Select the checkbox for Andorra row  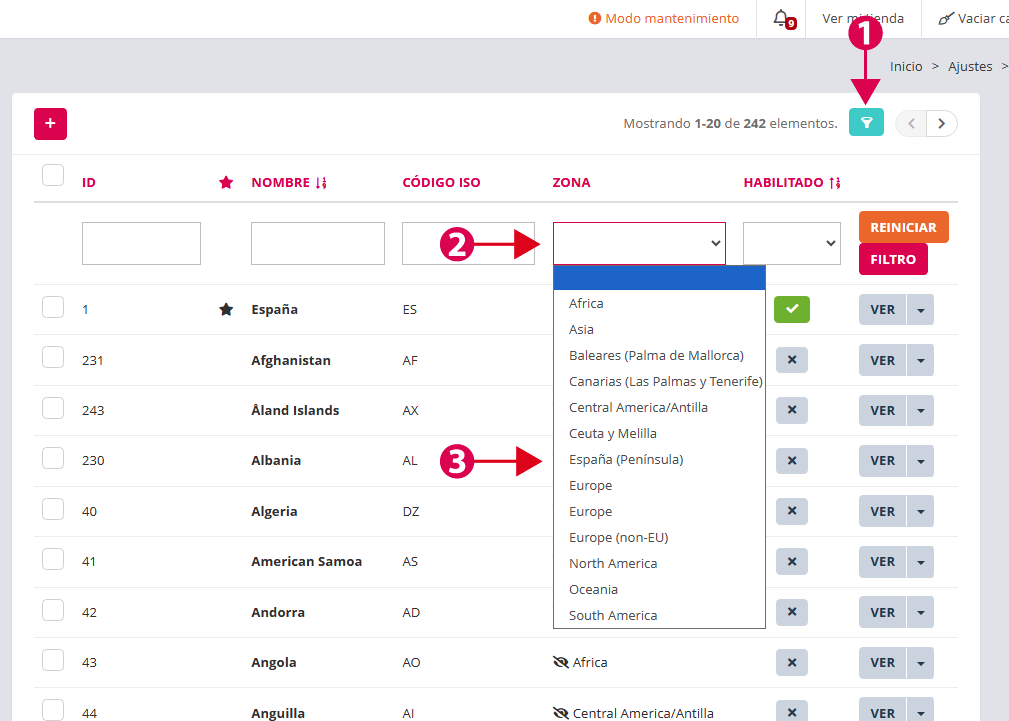click(x=53, y=610)
